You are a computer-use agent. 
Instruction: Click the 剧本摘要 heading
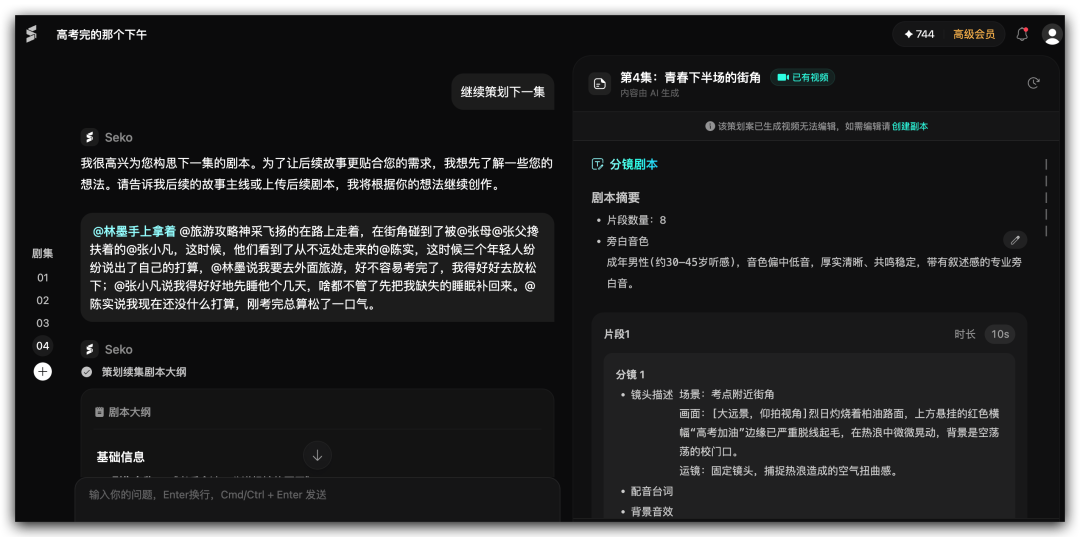coord(616,198)
